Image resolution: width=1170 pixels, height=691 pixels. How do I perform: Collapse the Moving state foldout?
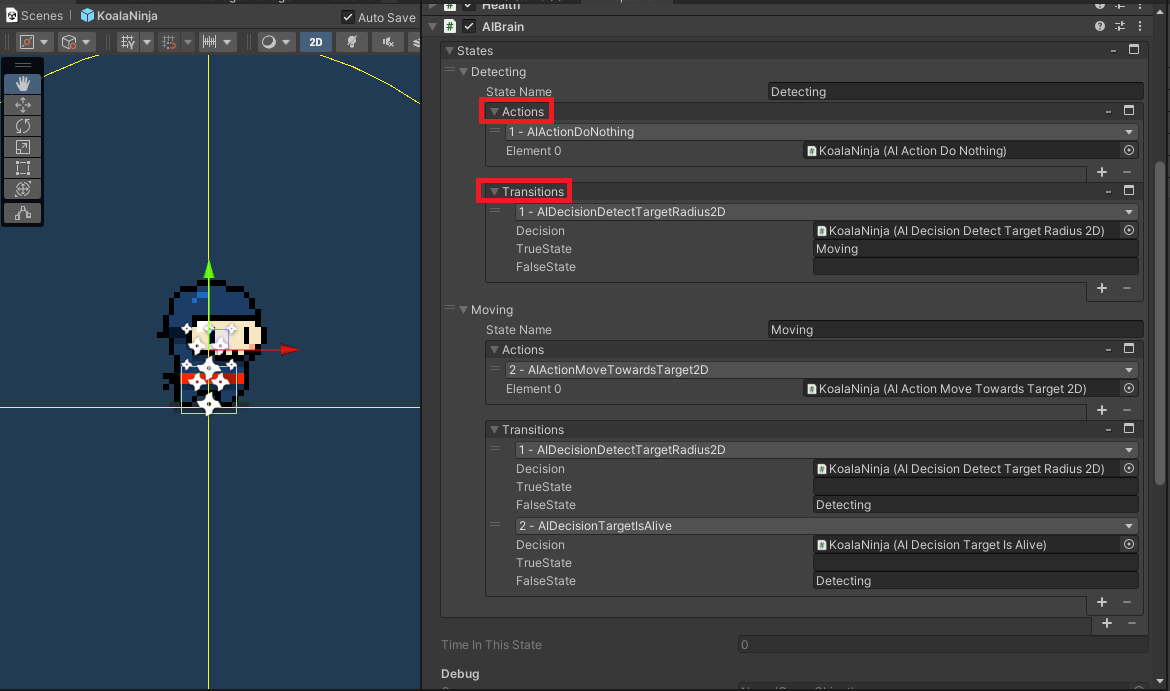pyautogui.click(x=463, y=310)
